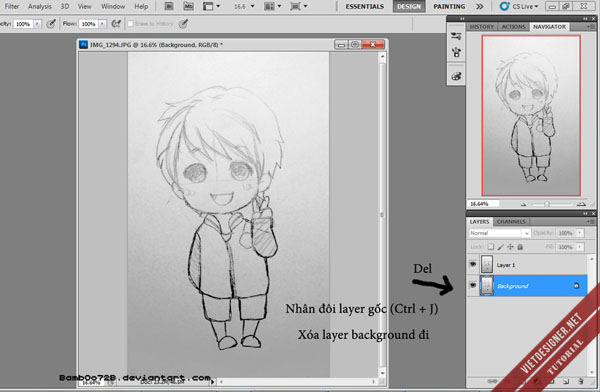Open the Navigator panel options menu

[591, 26]
